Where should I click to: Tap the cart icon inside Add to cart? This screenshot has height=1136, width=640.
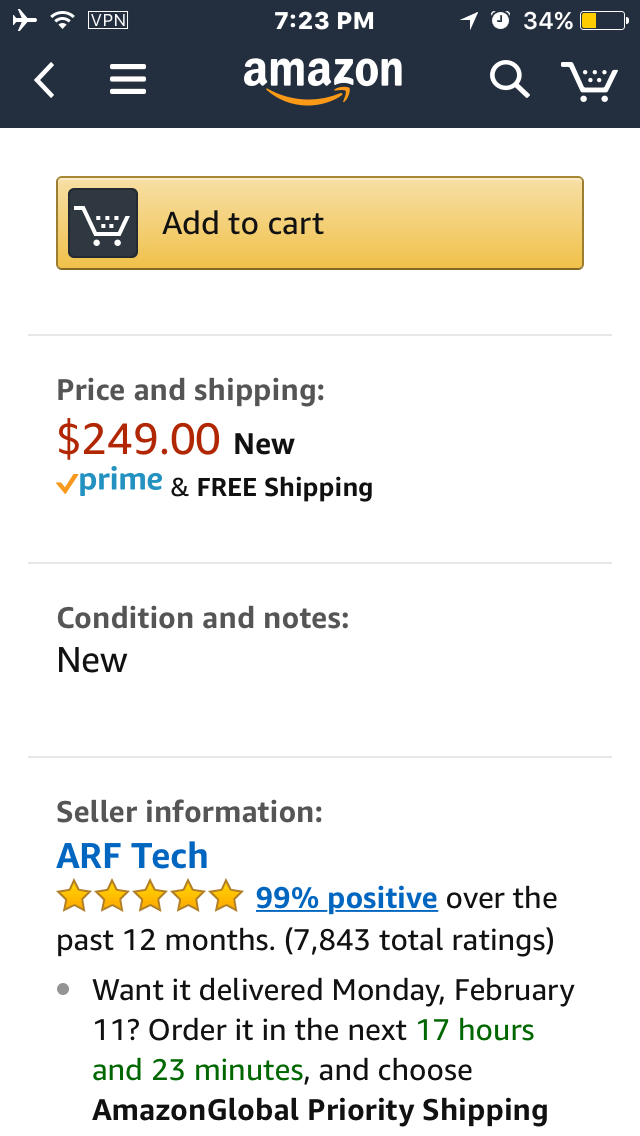(103, 223)
